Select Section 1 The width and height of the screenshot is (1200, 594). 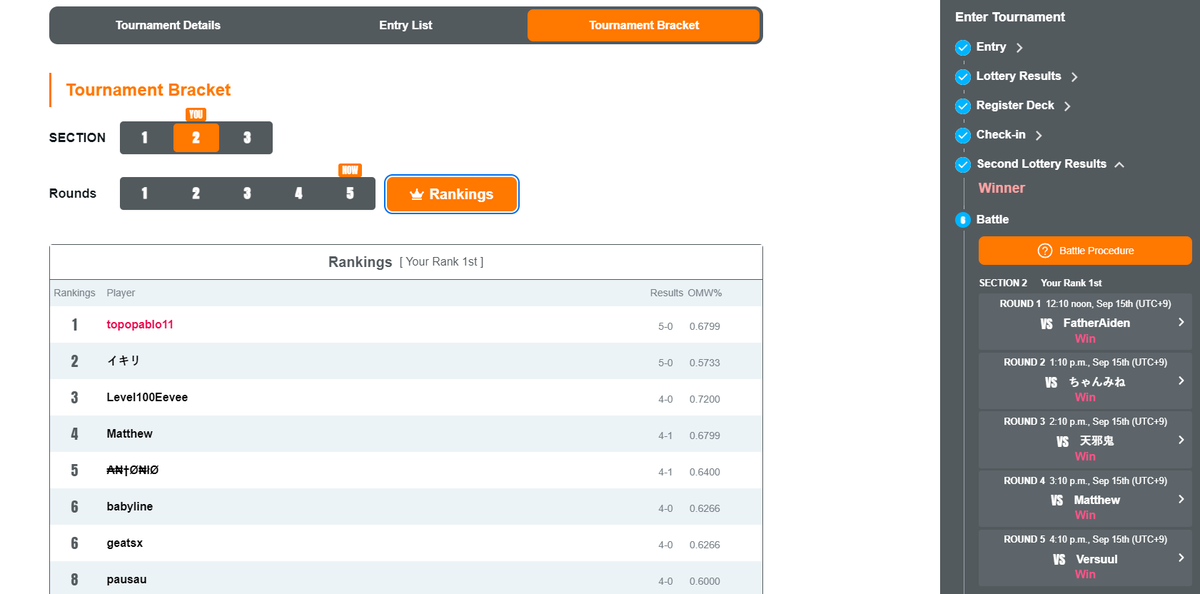point(145,138)
